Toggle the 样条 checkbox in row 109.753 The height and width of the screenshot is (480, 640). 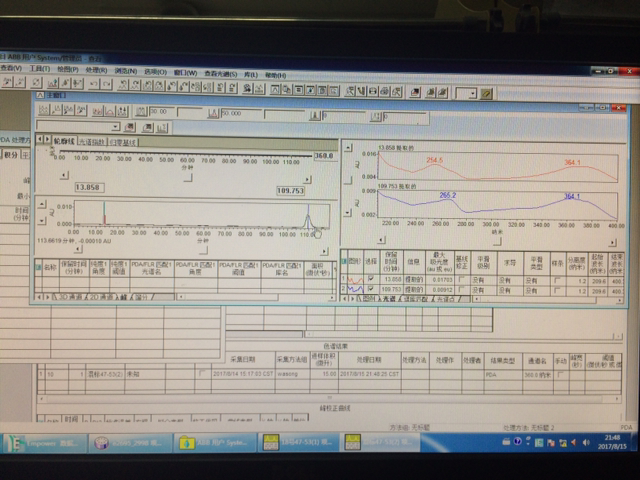coord(557,291)
